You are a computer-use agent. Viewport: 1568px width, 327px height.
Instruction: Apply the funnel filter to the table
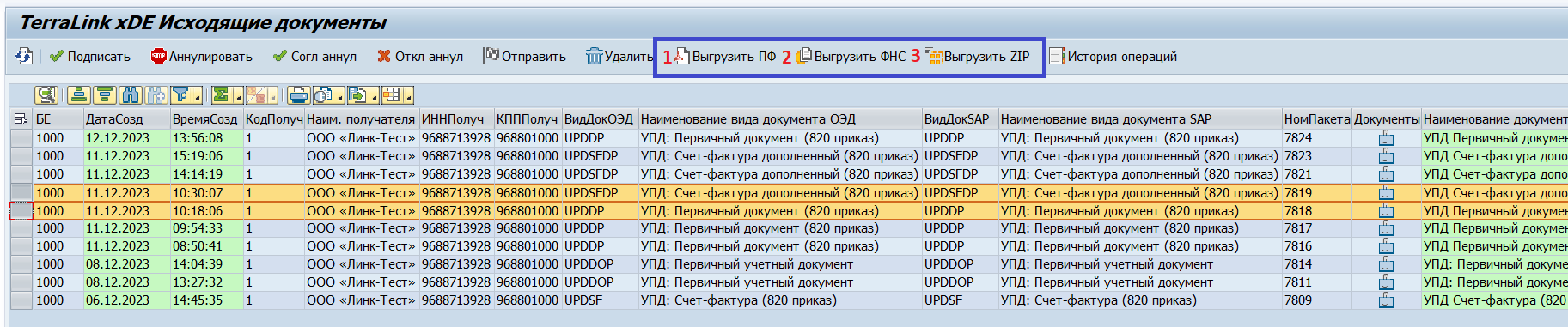pyautogui.click(x=180, y=94)
